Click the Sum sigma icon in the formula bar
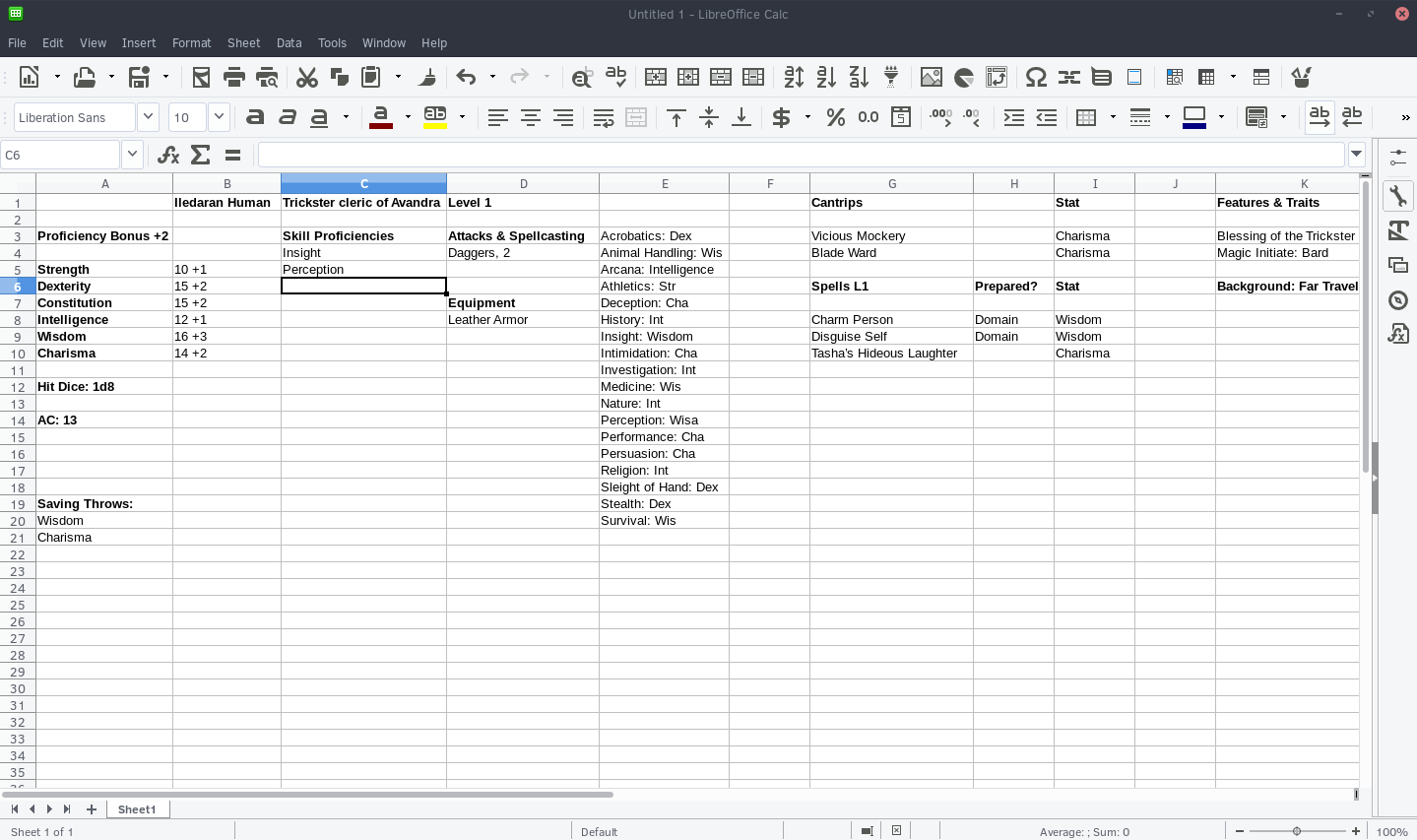The width and height of the screenshot is (1417, 840). [201, 155]
